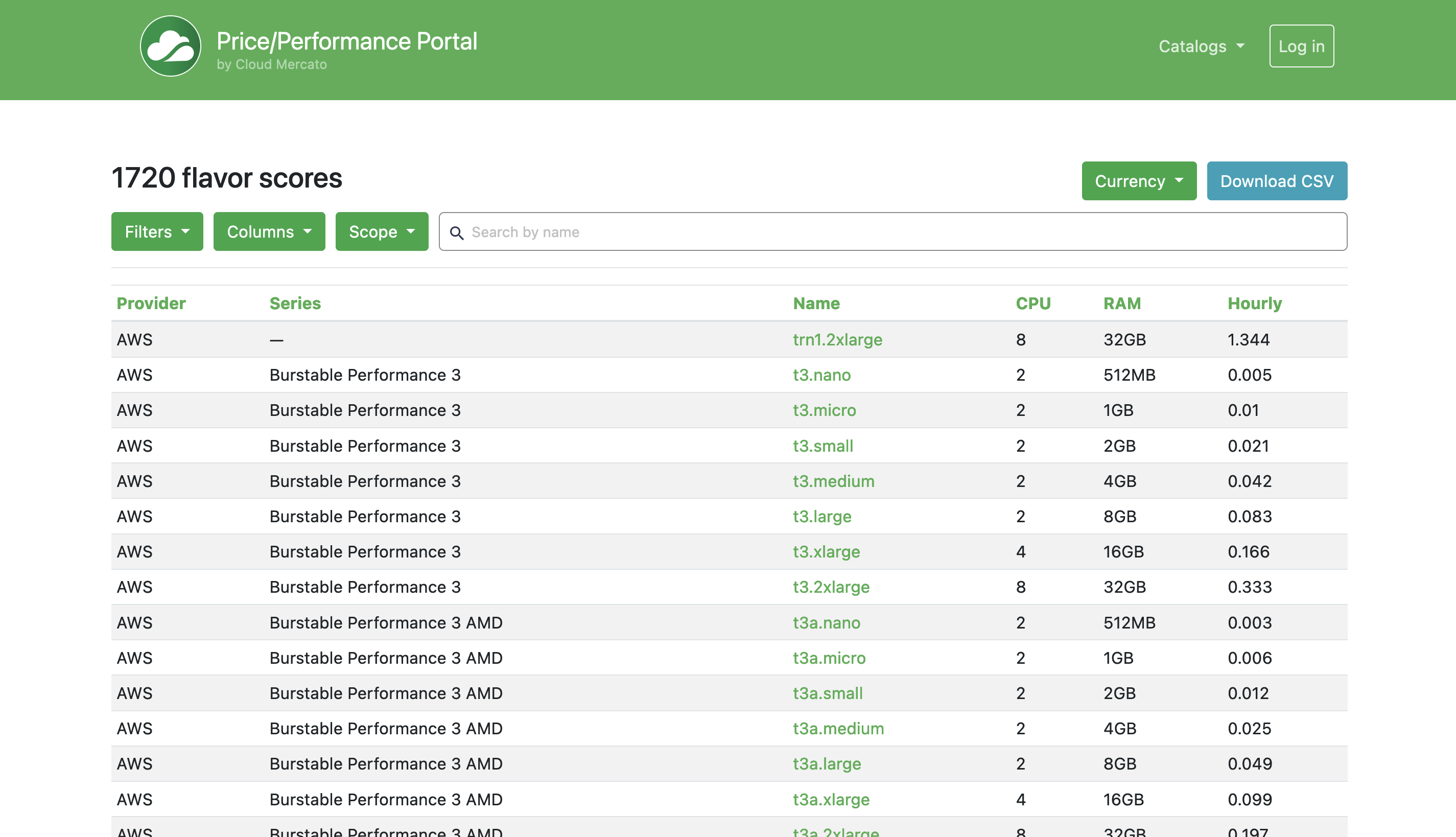Open the t3.nano flavor link
Image resolution: width=1456 pixels, height=837 pixels.
click(821, 375)
